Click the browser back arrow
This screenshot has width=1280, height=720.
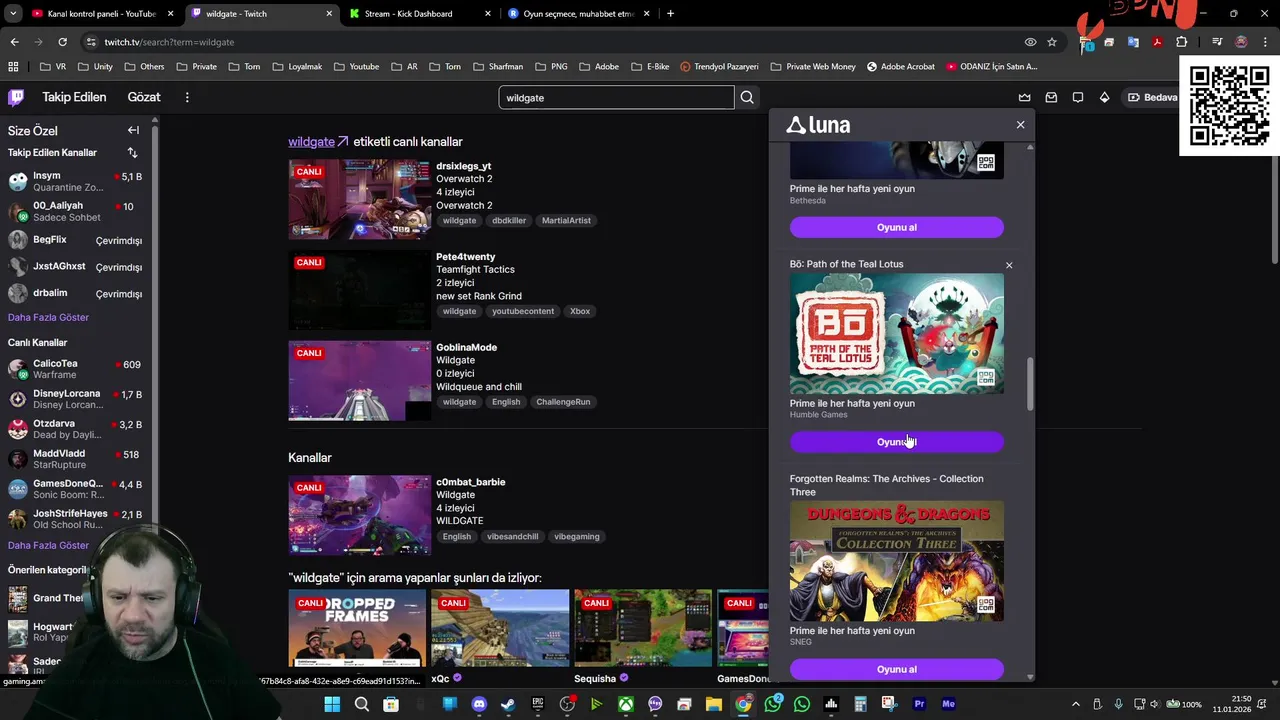(x=14, y=42)
